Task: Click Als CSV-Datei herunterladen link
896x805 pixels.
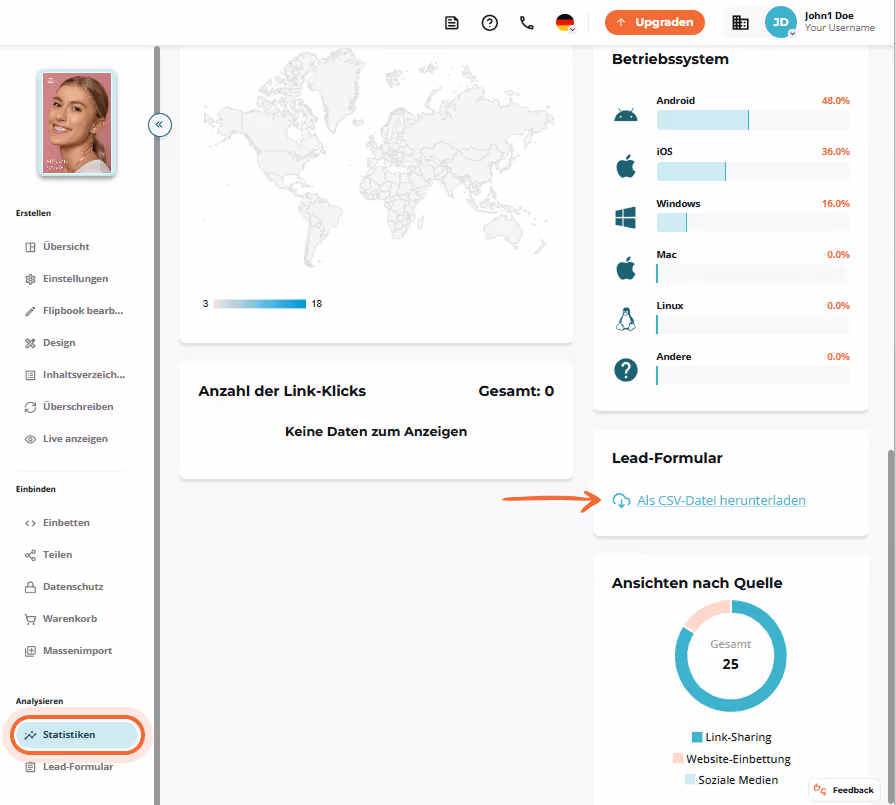Action: [721, 500]
